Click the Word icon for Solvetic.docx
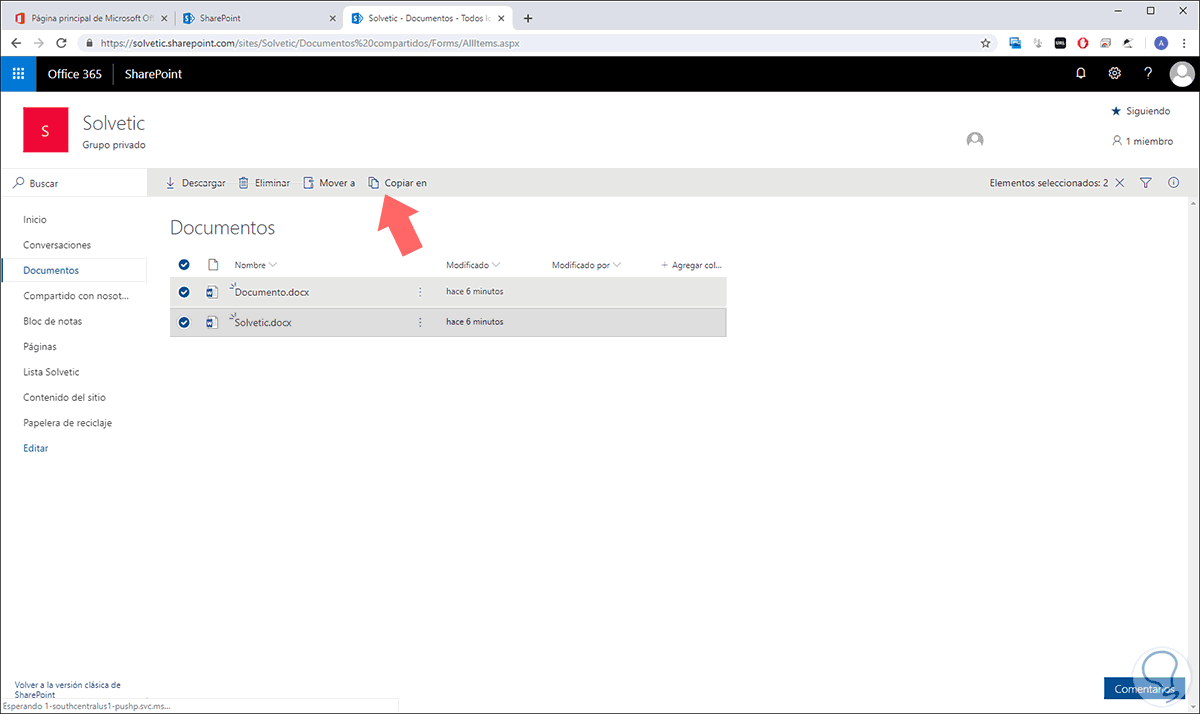 point(211,322)
